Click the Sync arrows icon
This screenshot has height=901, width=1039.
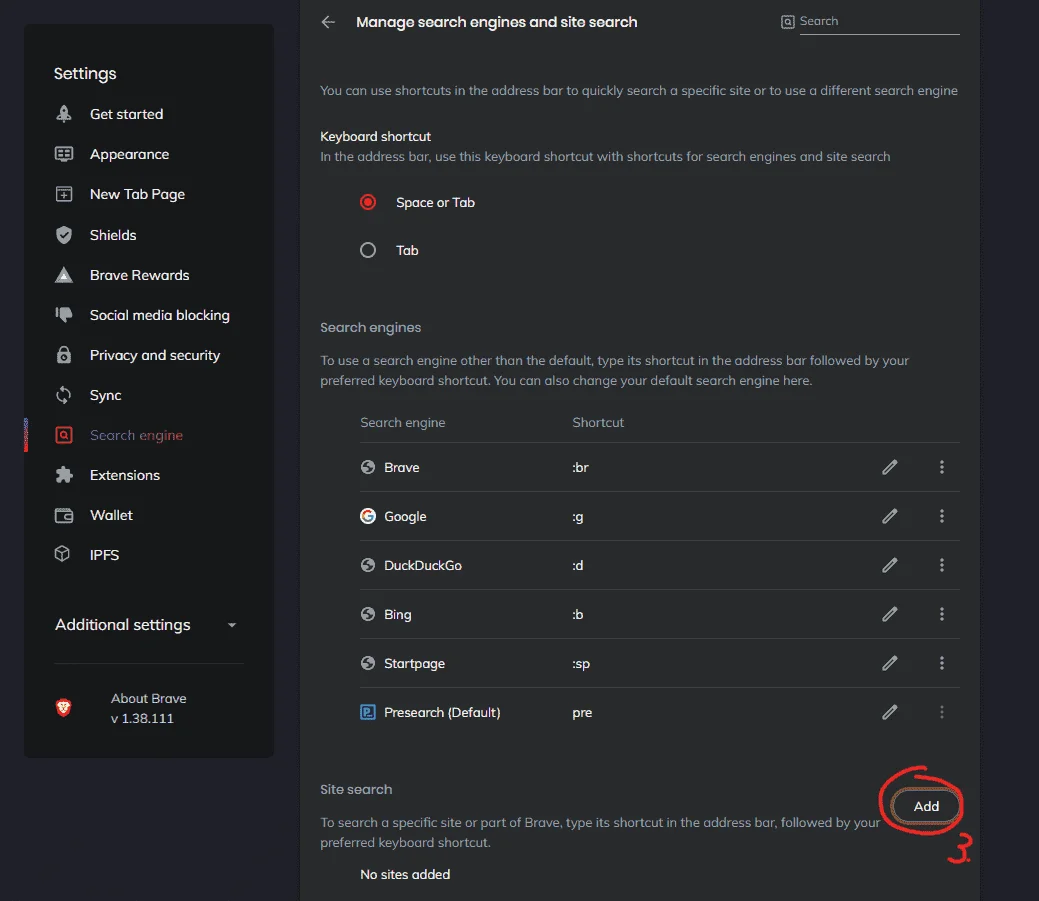pyautogui.click(x=64, y=396)
